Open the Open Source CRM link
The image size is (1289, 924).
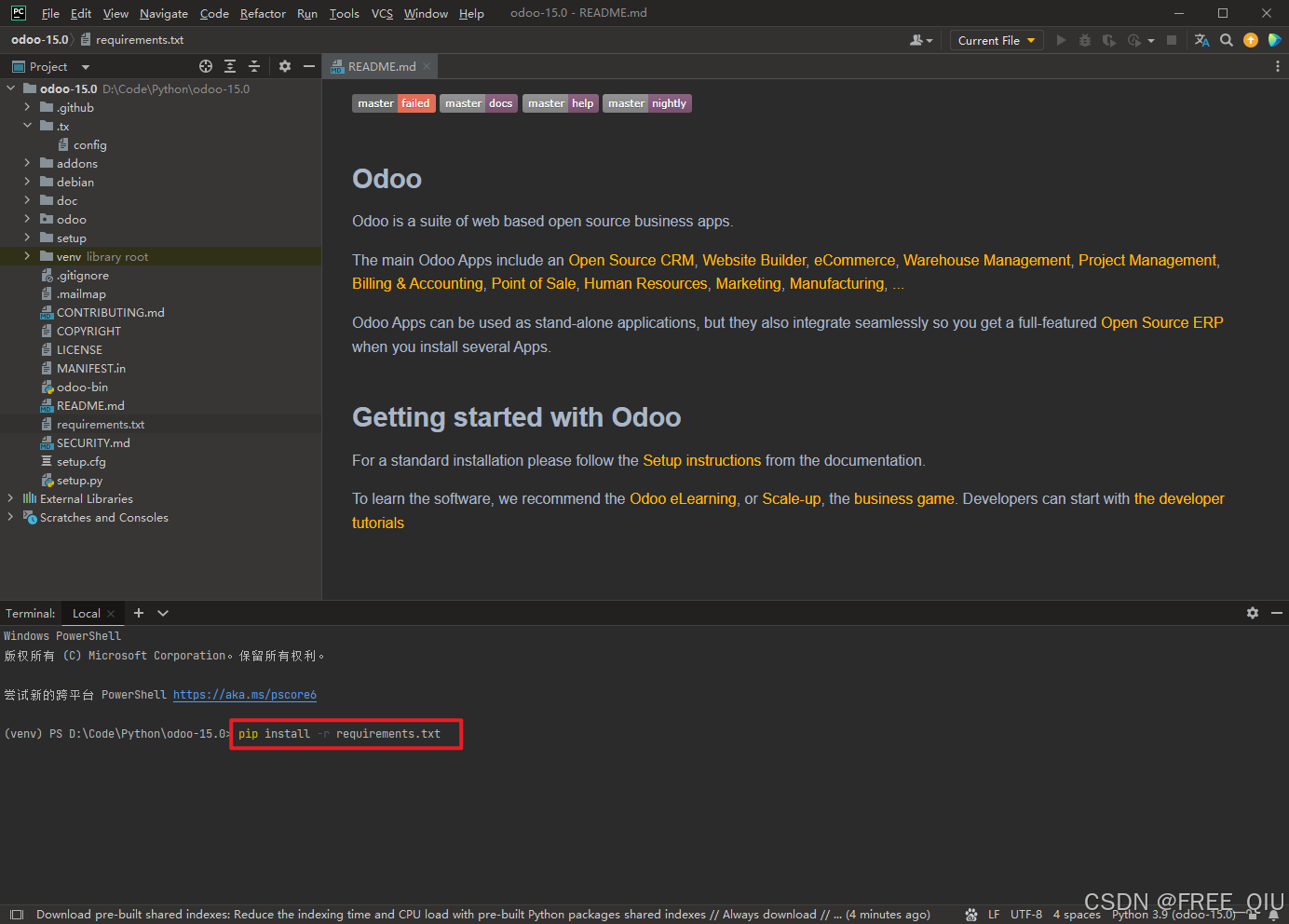point(631,260)
